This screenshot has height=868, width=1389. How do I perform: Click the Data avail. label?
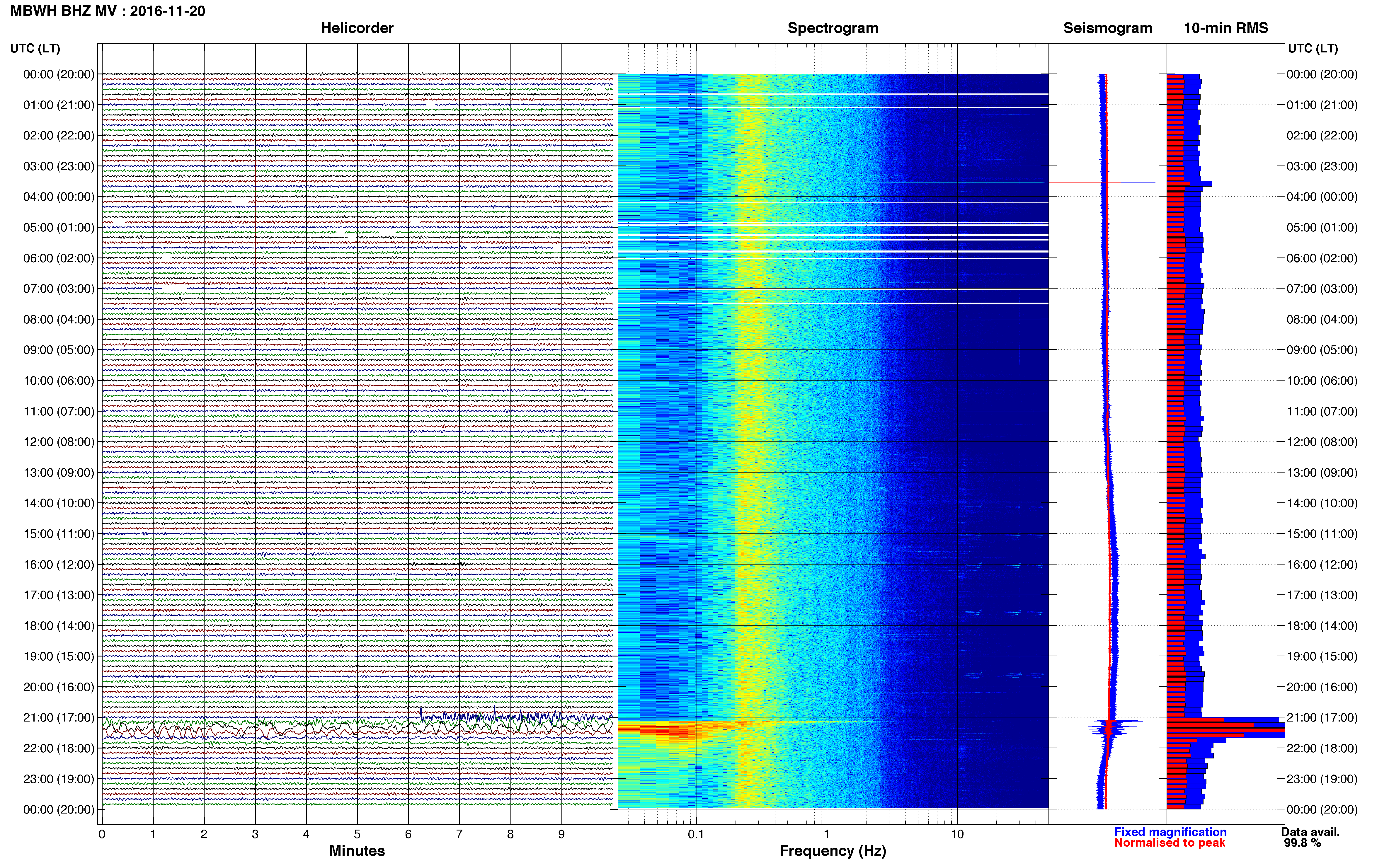pyautogui.click(x=1310, y=832)
